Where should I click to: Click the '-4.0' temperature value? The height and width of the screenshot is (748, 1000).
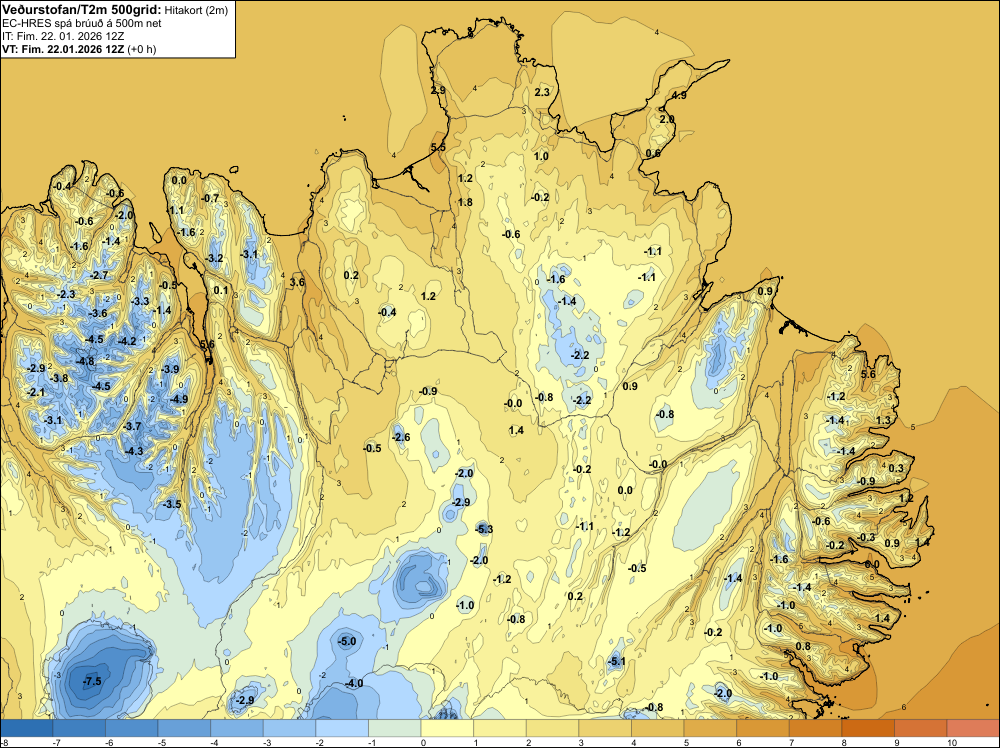(354, 683)
